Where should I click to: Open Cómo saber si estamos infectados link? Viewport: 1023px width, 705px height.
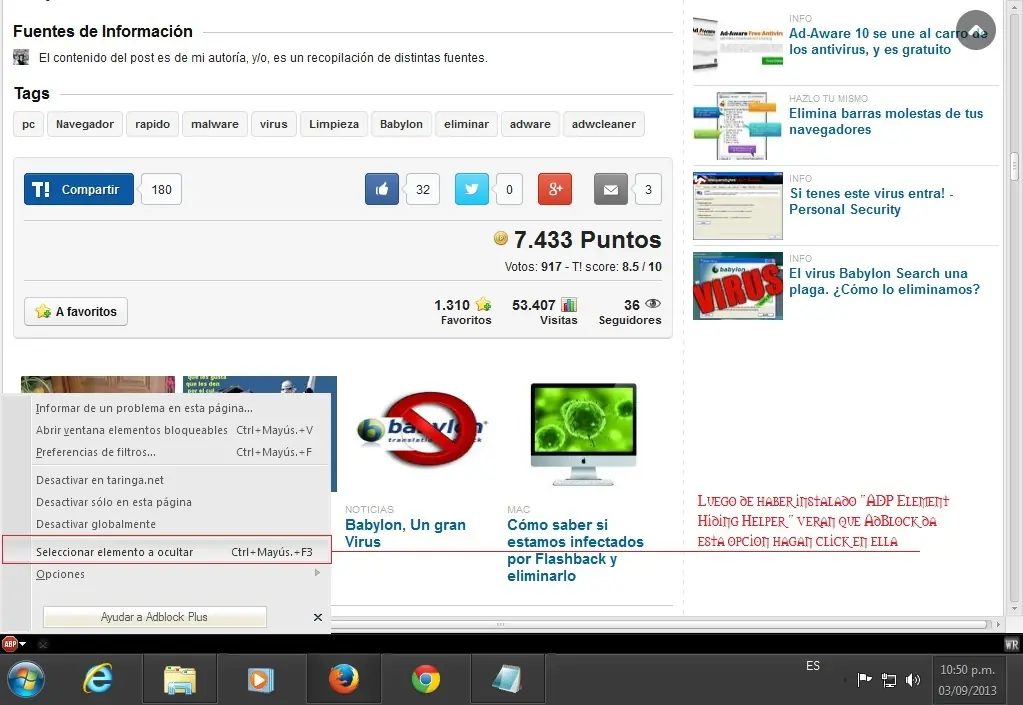click(x=575, y=550)
